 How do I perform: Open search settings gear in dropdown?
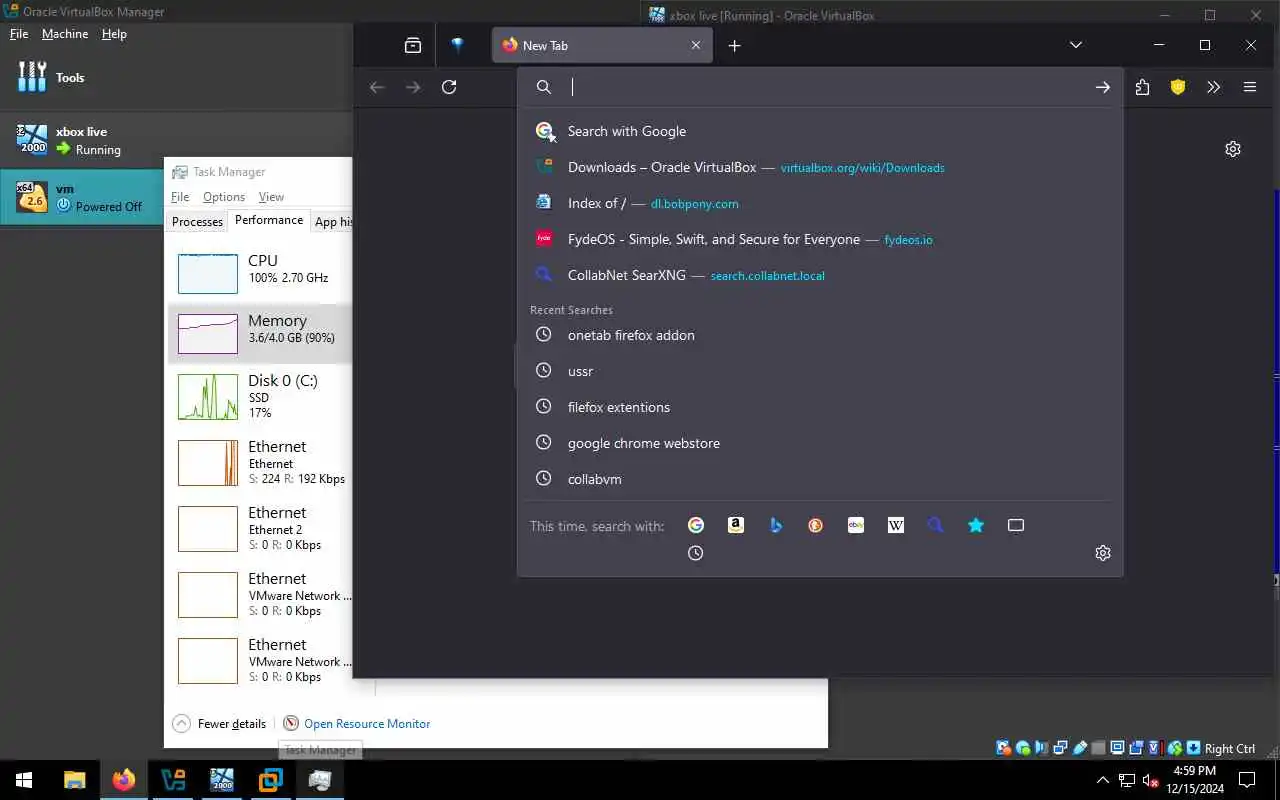coord(1103,553)
